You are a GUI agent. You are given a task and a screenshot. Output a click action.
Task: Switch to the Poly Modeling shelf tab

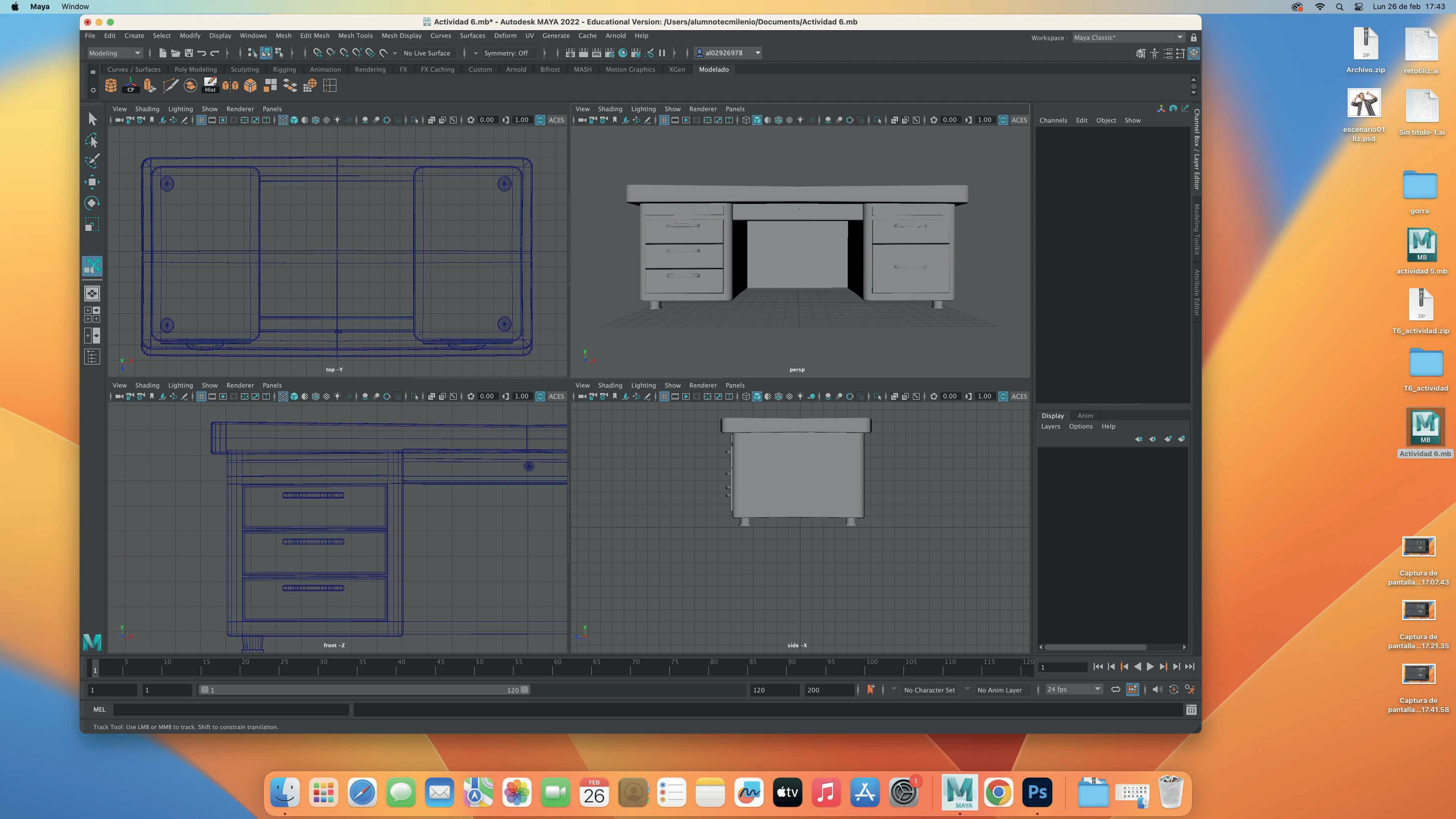195,70
